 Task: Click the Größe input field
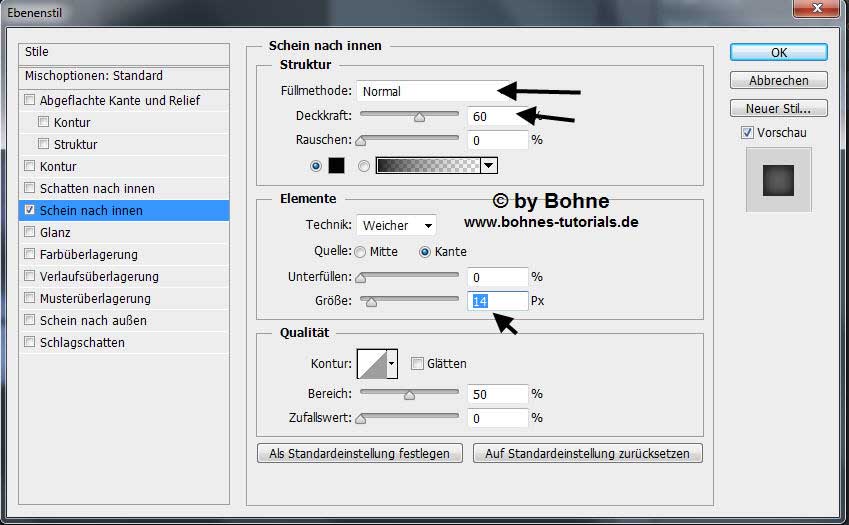497,301
